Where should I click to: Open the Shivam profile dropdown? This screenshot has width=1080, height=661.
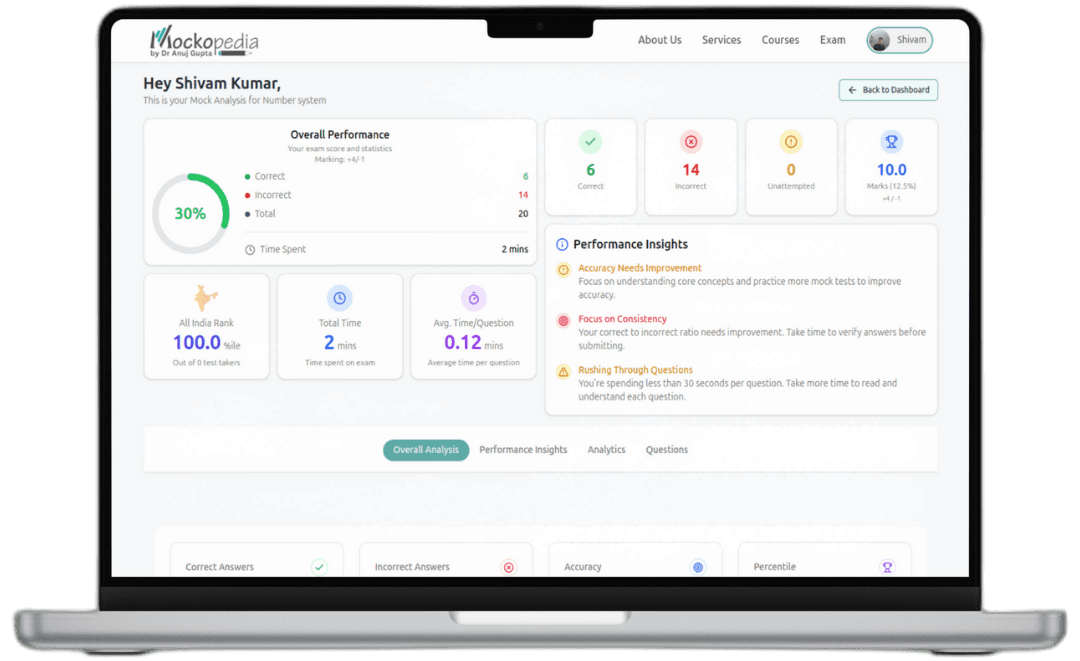(x=898, y=40)
